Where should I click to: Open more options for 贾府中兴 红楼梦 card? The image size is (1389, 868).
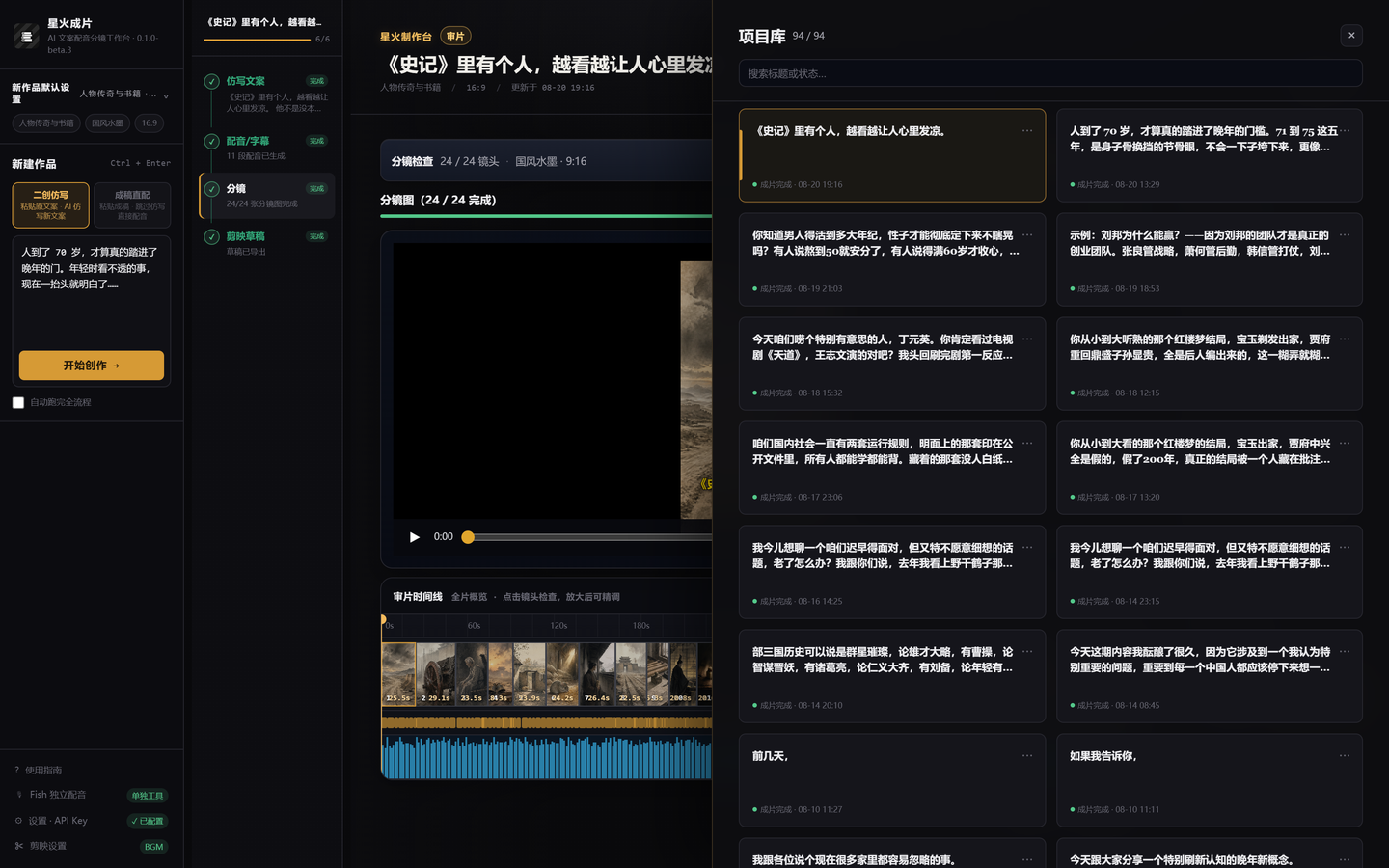[1345, 443]
